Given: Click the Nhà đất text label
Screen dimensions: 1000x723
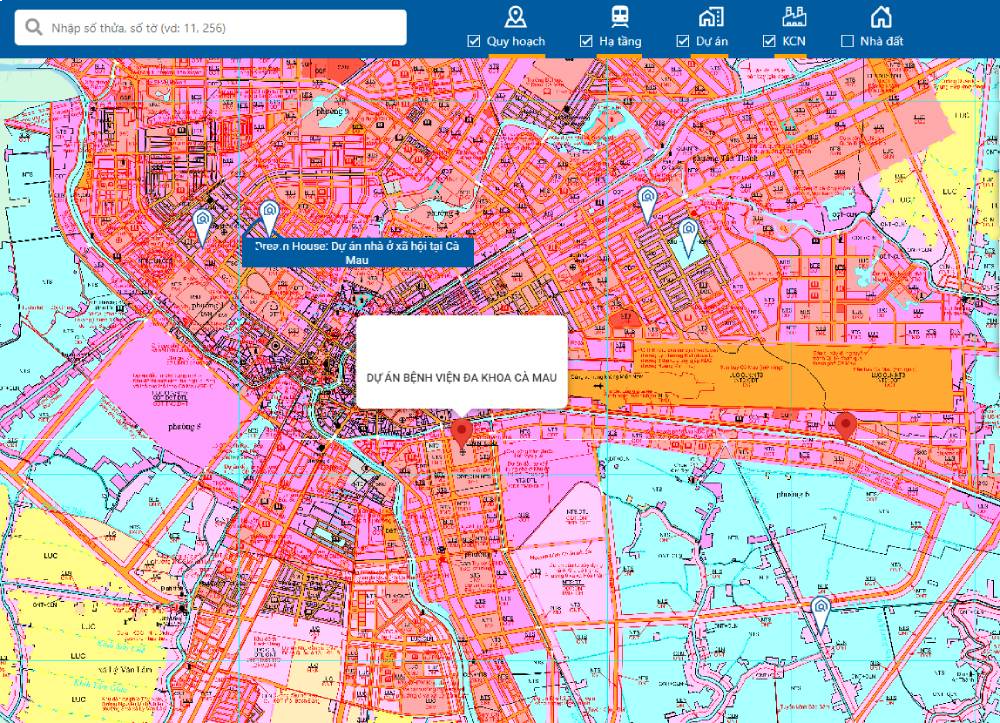Looking at the screenshot, I should pyautogui.click(x=881, y=41).
